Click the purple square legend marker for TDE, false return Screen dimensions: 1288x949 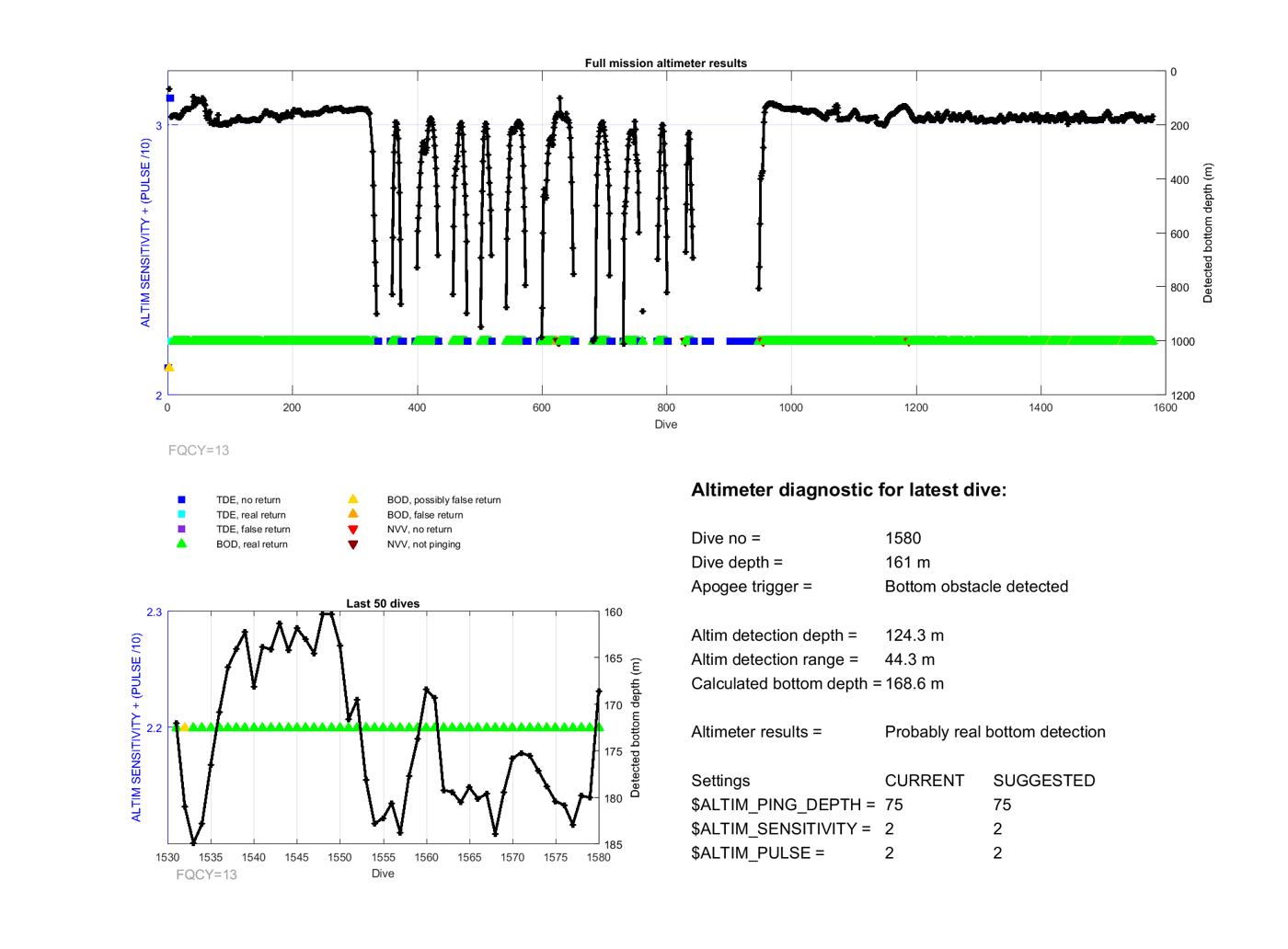181,530
